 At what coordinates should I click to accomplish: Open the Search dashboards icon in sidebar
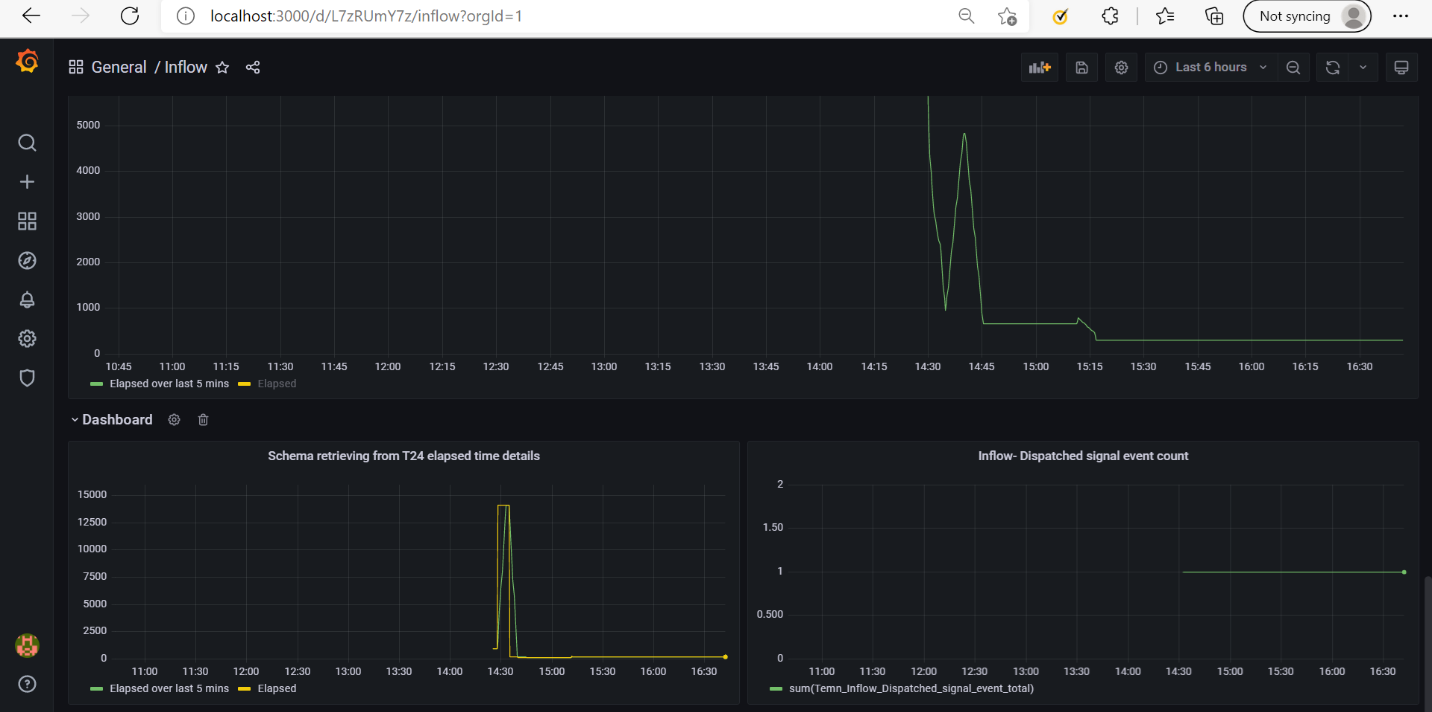pos(27,143)
